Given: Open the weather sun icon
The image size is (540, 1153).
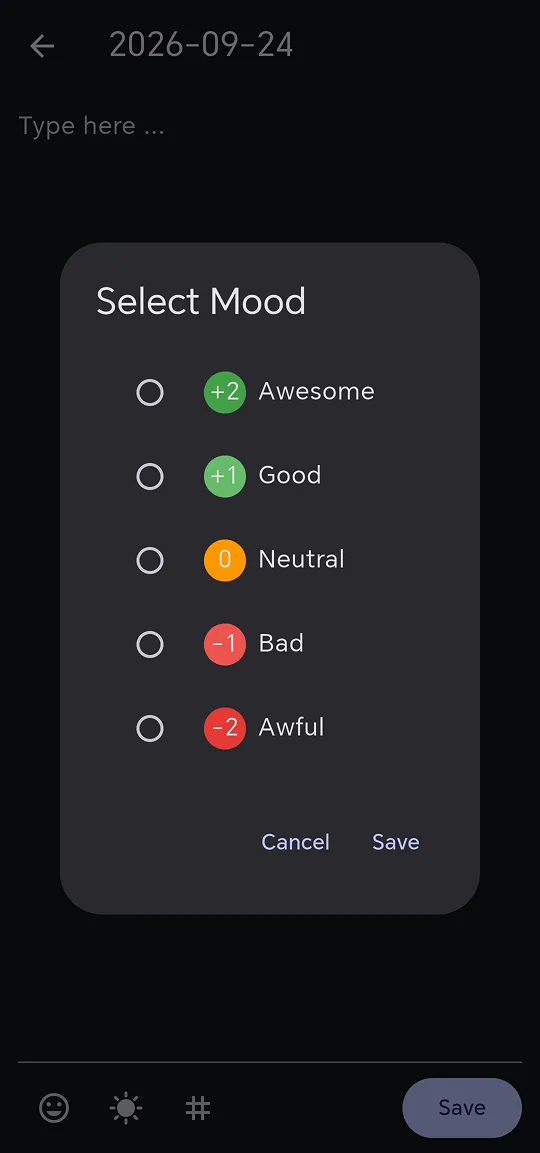Looking at the screenshot, I should click(126, 1107).
